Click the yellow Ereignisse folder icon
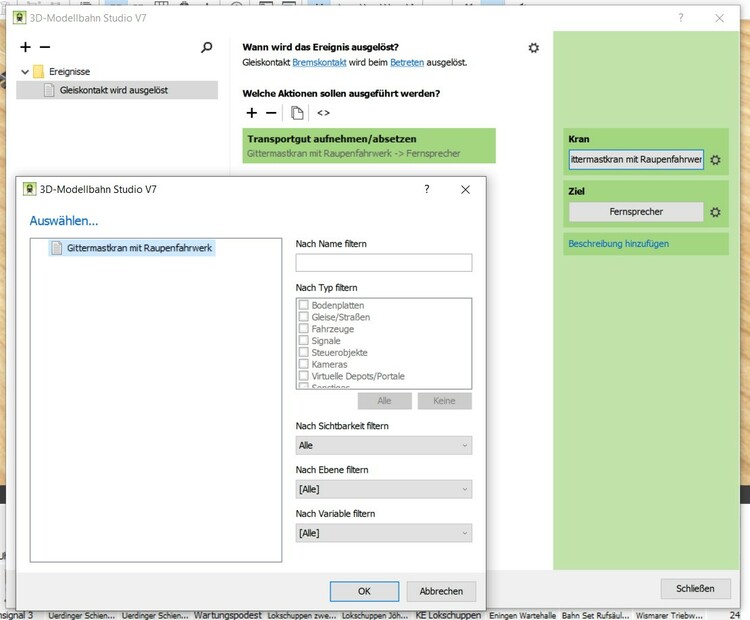Image resolution: width=750 pixels, height=620 pixels. 38,72
